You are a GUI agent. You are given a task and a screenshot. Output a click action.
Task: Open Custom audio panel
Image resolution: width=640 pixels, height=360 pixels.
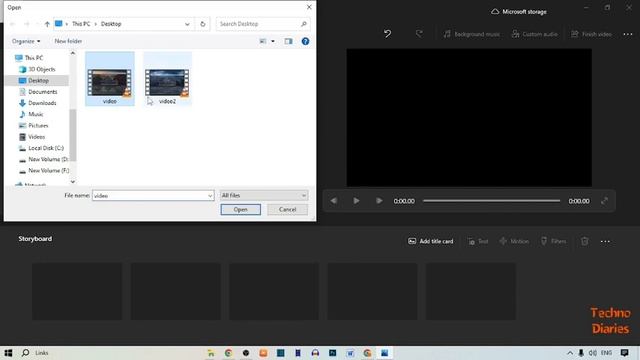coord(534,34)
